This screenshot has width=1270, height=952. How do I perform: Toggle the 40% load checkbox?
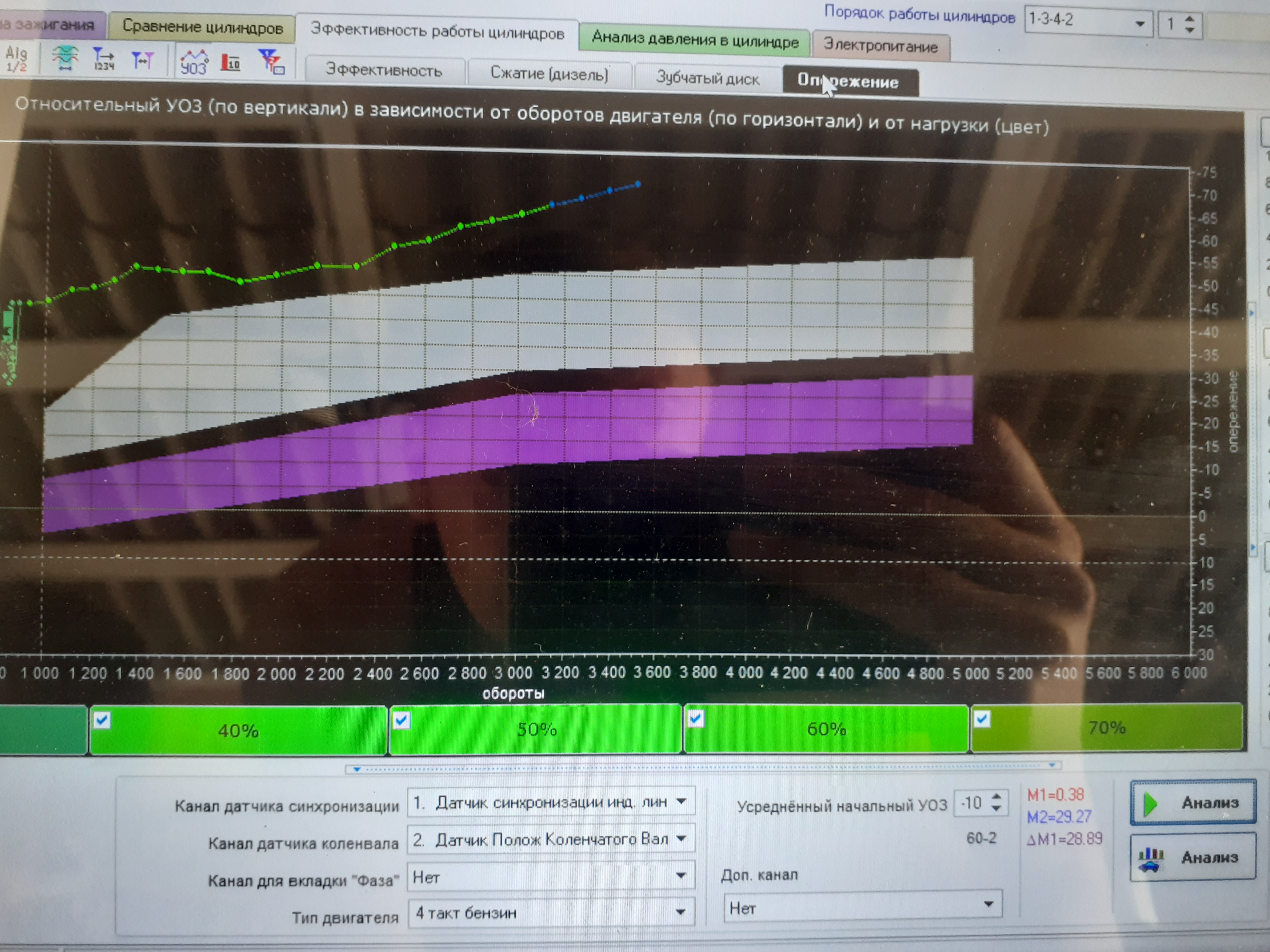pos(102,720)
